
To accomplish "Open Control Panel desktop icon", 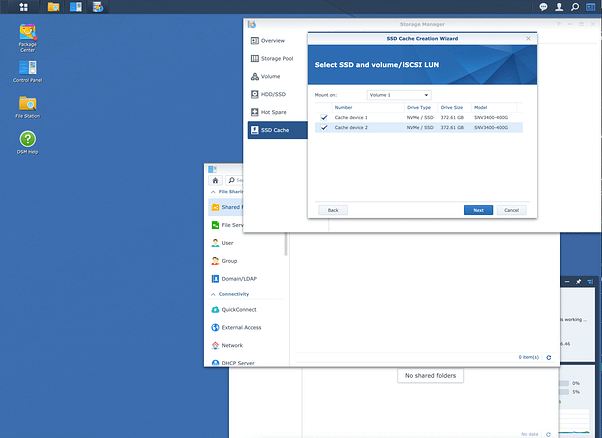I will [28, 70].
